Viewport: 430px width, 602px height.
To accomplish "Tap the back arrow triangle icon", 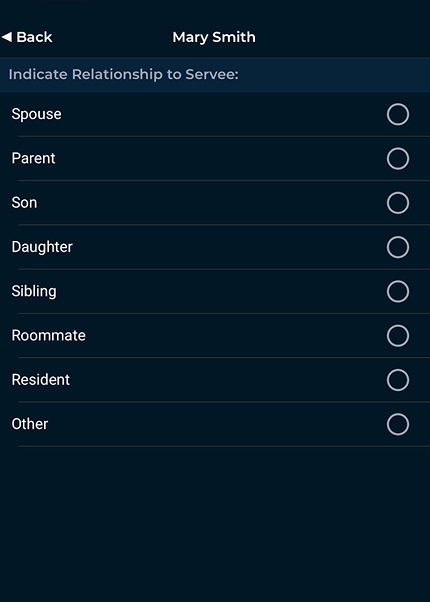I will click(7, 37).
